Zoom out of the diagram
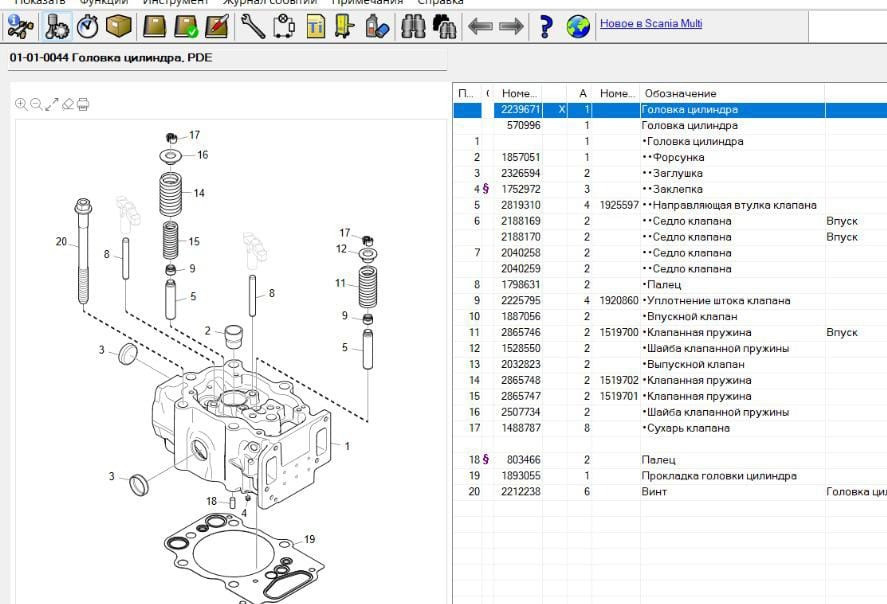The image size is (887, 604). point(36,104)
